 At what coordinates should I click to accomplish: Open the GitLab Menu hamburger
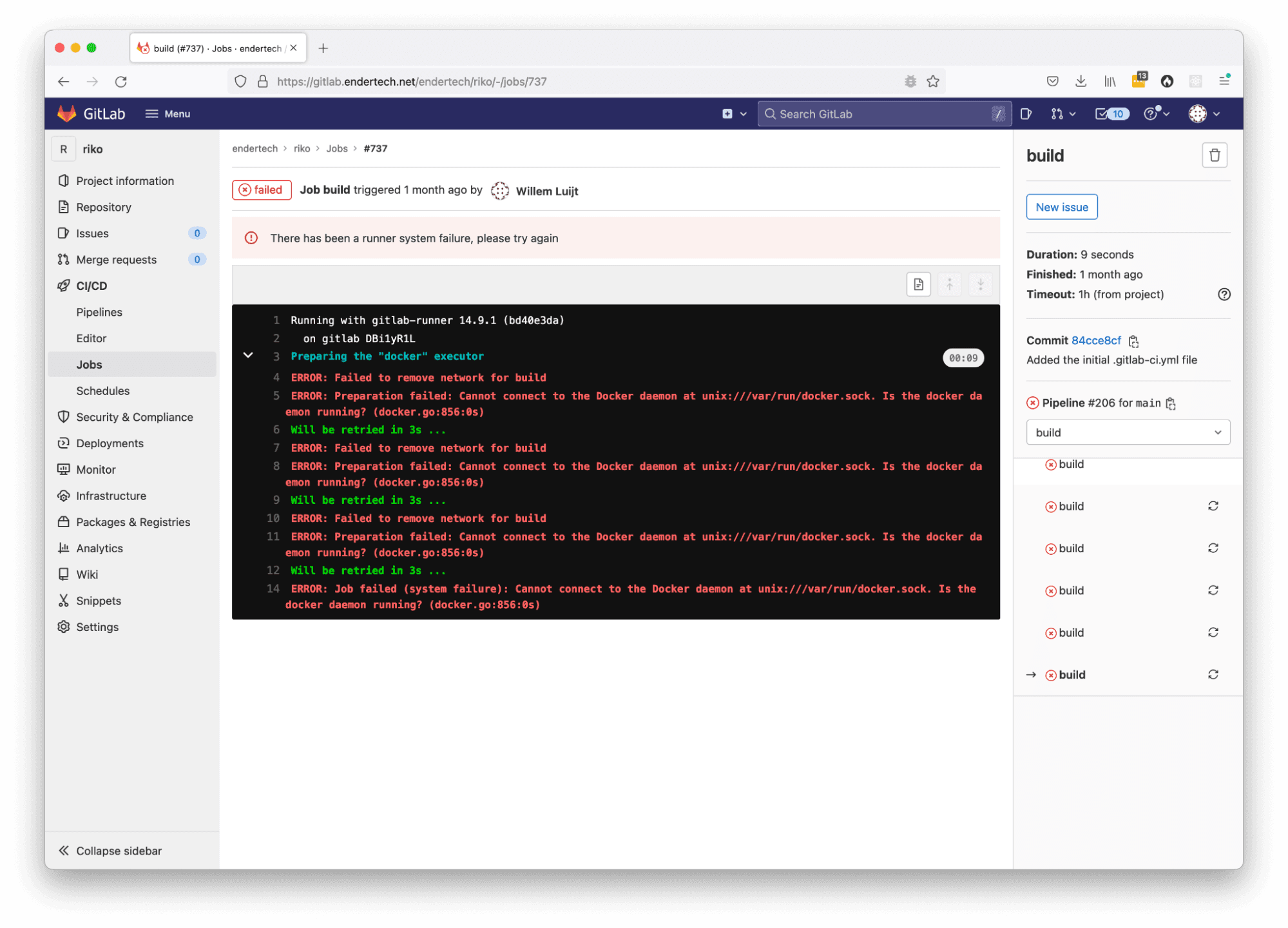(168, 114)
